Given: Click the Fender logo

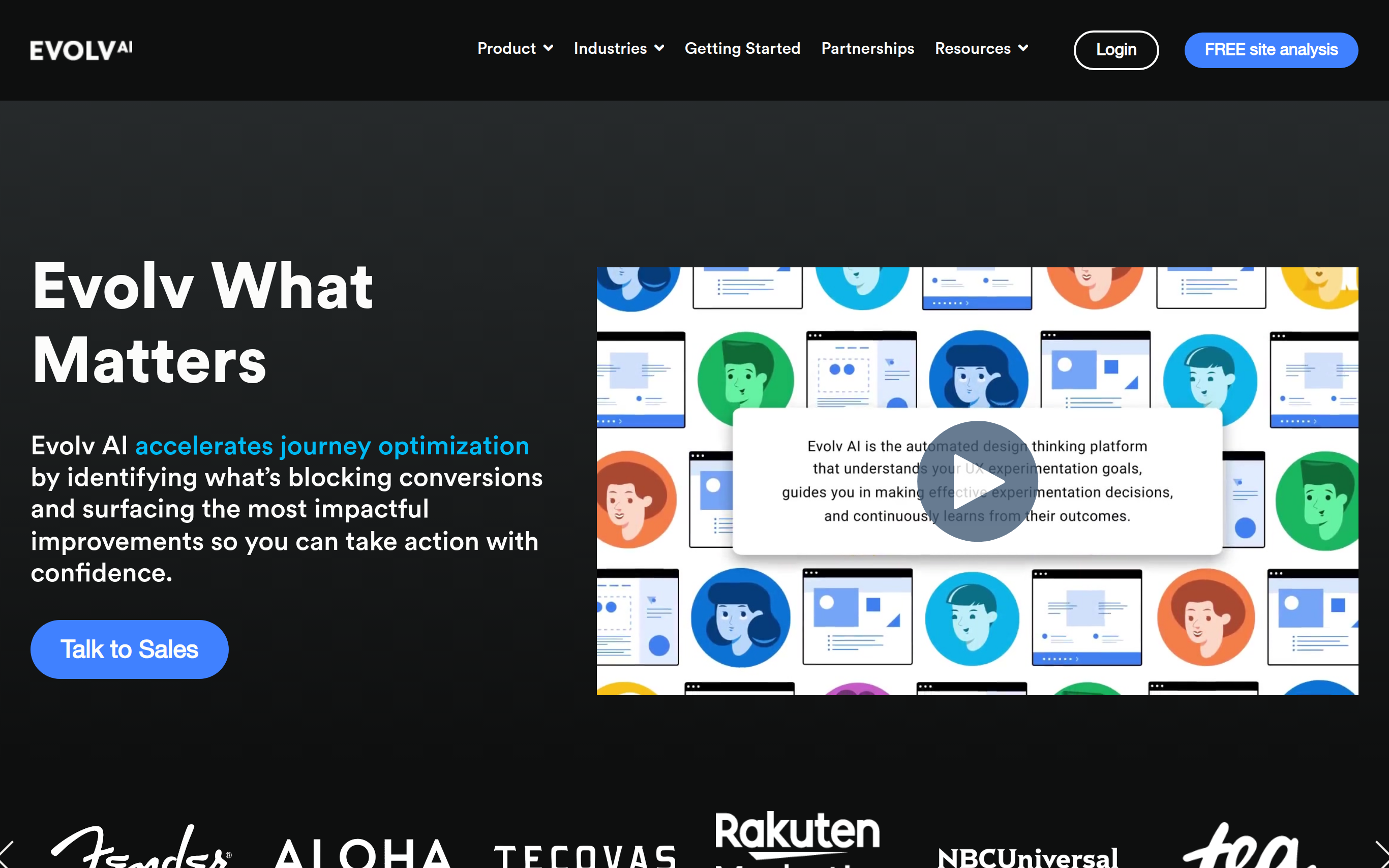Looking at the screenshot, I should tap(141, 849).
